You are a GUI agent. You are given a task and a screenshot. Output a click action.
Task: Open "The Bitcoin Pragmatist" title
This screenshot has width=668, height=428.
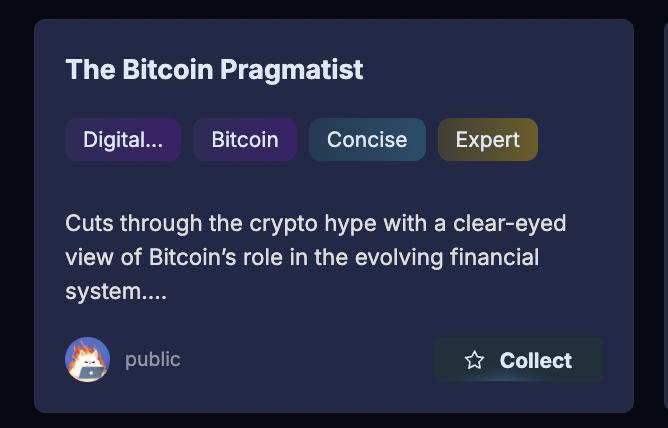point(214,70)
